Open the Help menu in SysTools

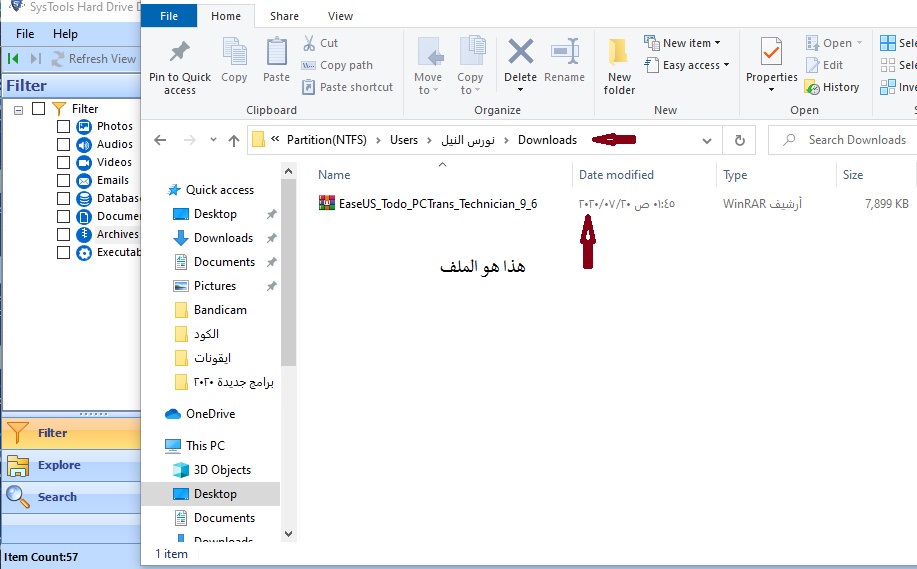pos(65,34)
